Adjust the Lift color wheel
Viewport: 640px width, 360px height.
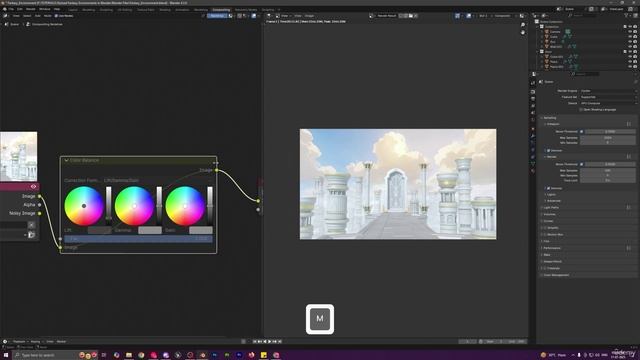[x=84, y=206]
